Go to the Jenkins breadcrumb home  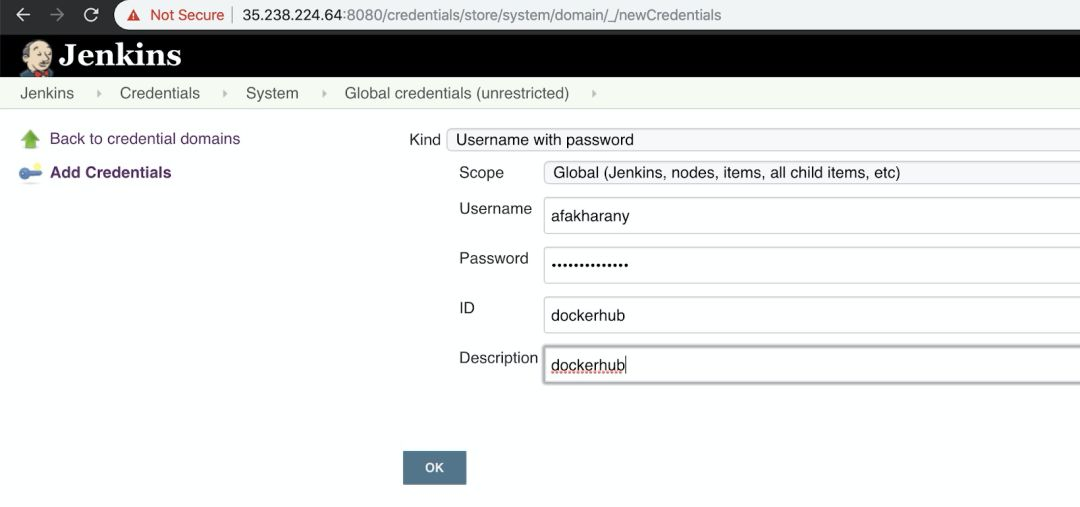point(47,93)
